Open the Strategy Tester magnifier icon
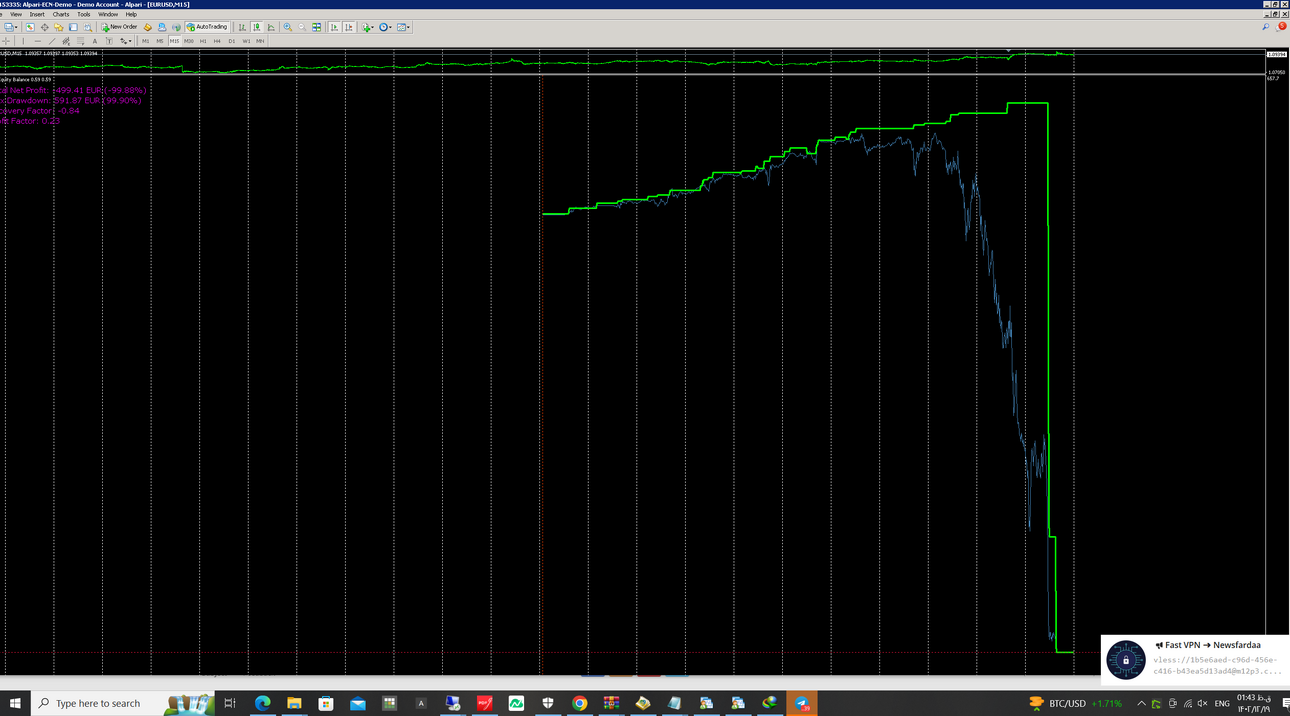The image size is (1290, 716). 87,27
